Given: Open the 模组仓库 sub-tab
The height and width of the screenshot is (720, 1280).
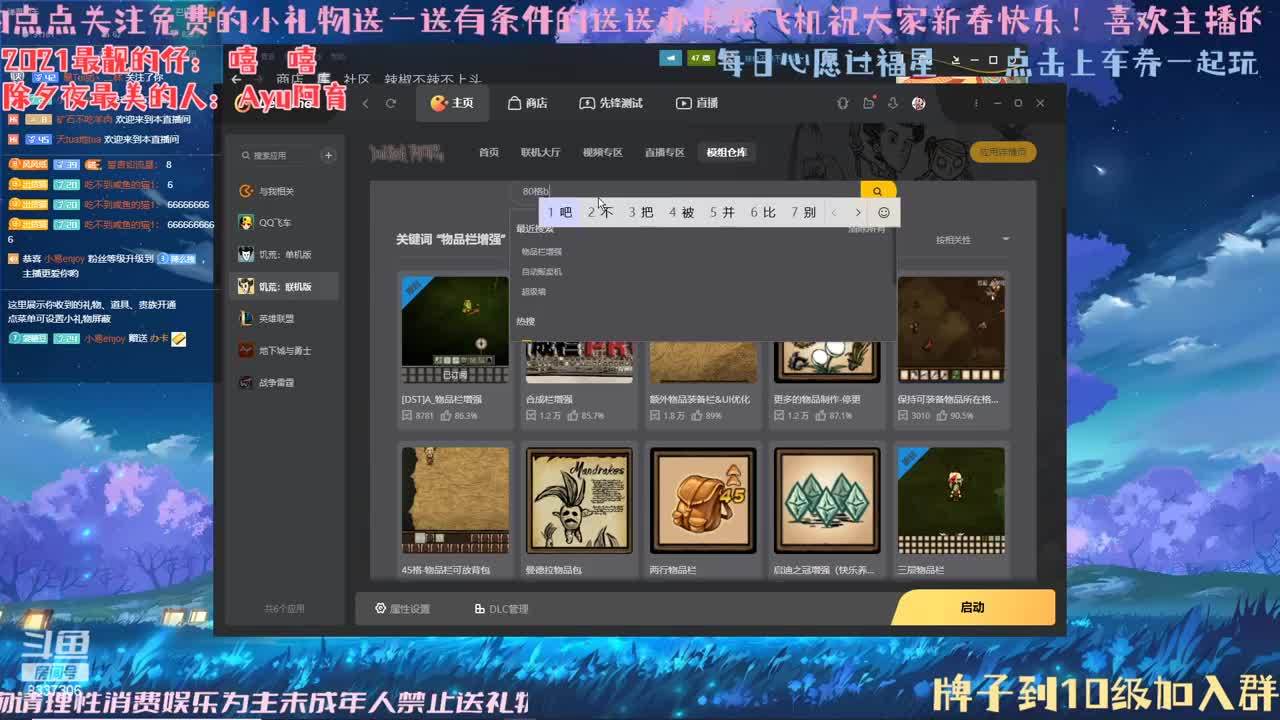Looking at the screenshot, I should coord(727,152).
